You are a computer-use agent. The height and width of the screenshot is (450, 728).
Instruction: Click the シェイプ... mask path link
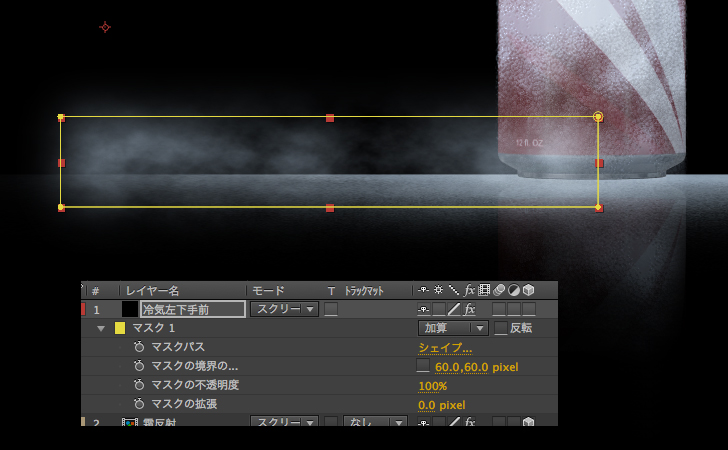(445, 348)
